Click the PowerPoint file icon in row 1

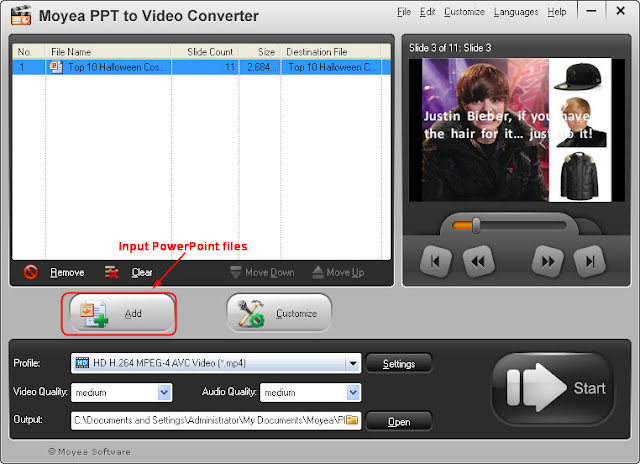click(x=56, y=67)
